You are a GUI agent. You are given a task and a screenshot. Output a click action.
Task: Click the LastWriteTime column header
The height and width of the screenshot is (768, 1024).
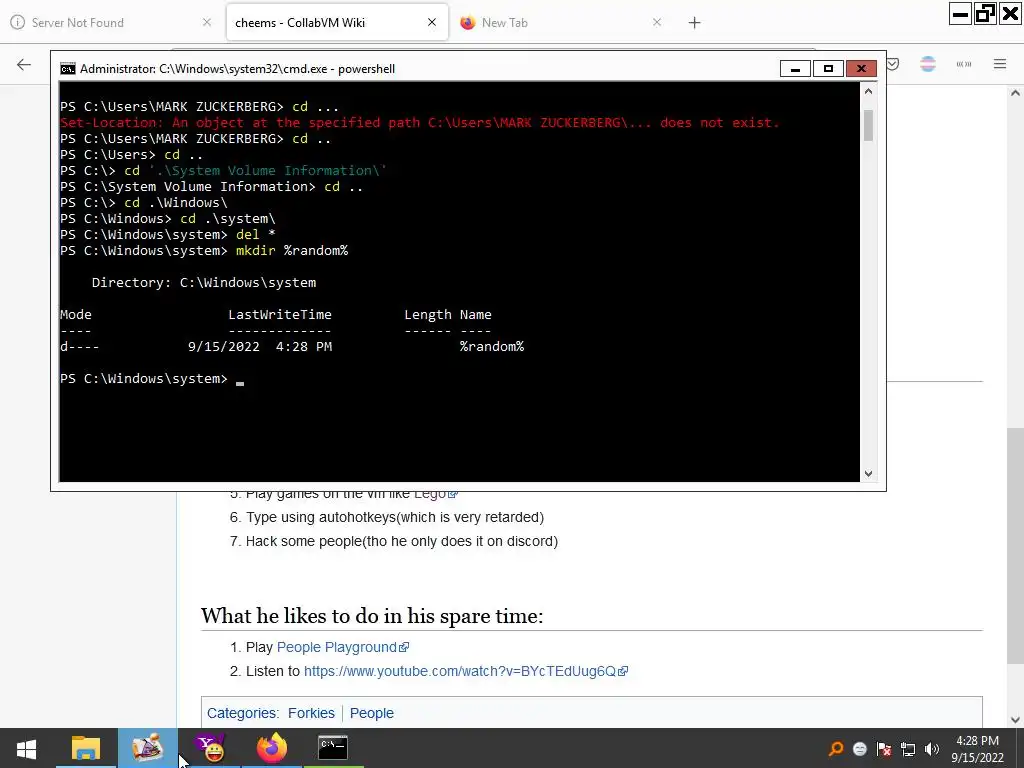point(280,315)
